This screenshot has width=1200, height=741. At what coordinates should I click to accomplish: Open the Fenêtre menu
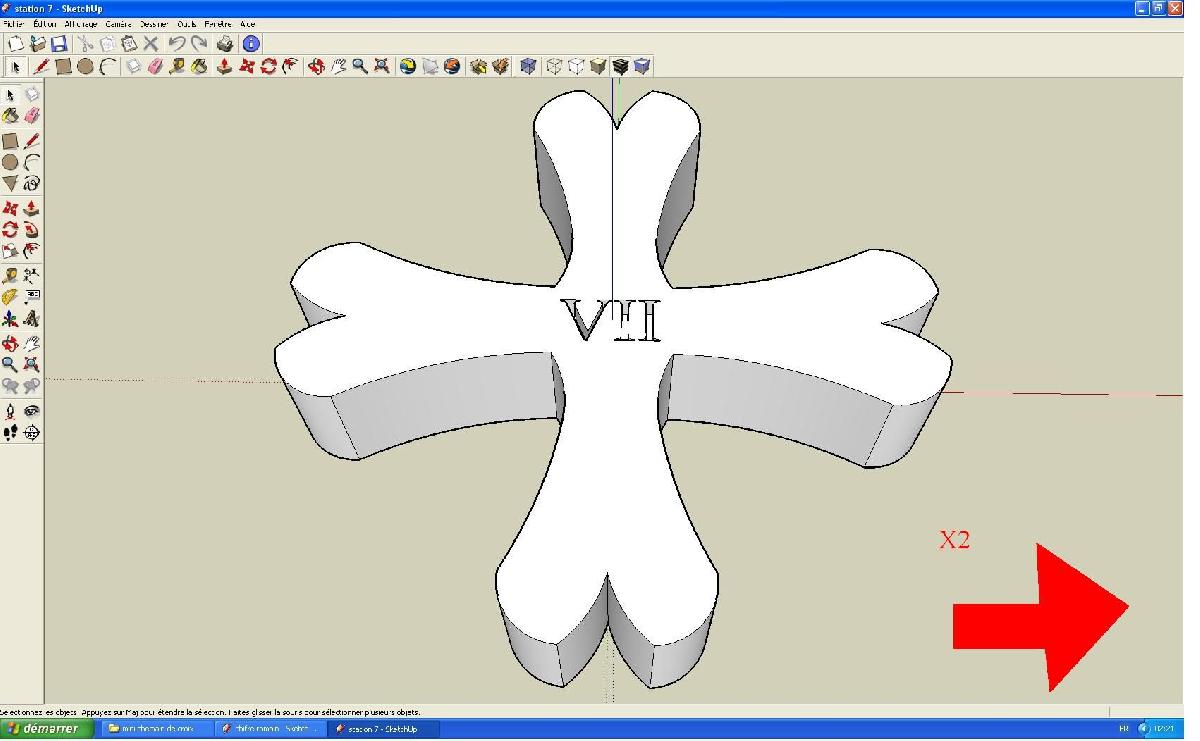coord(217,24)
